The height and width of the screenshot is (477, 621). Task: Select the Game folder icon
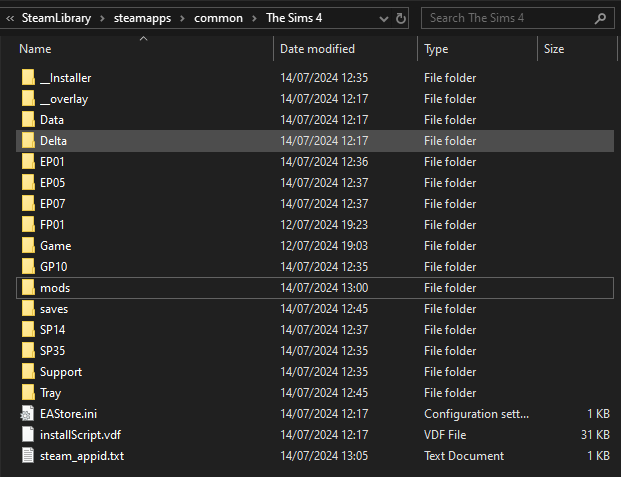[x=27, y=246]
